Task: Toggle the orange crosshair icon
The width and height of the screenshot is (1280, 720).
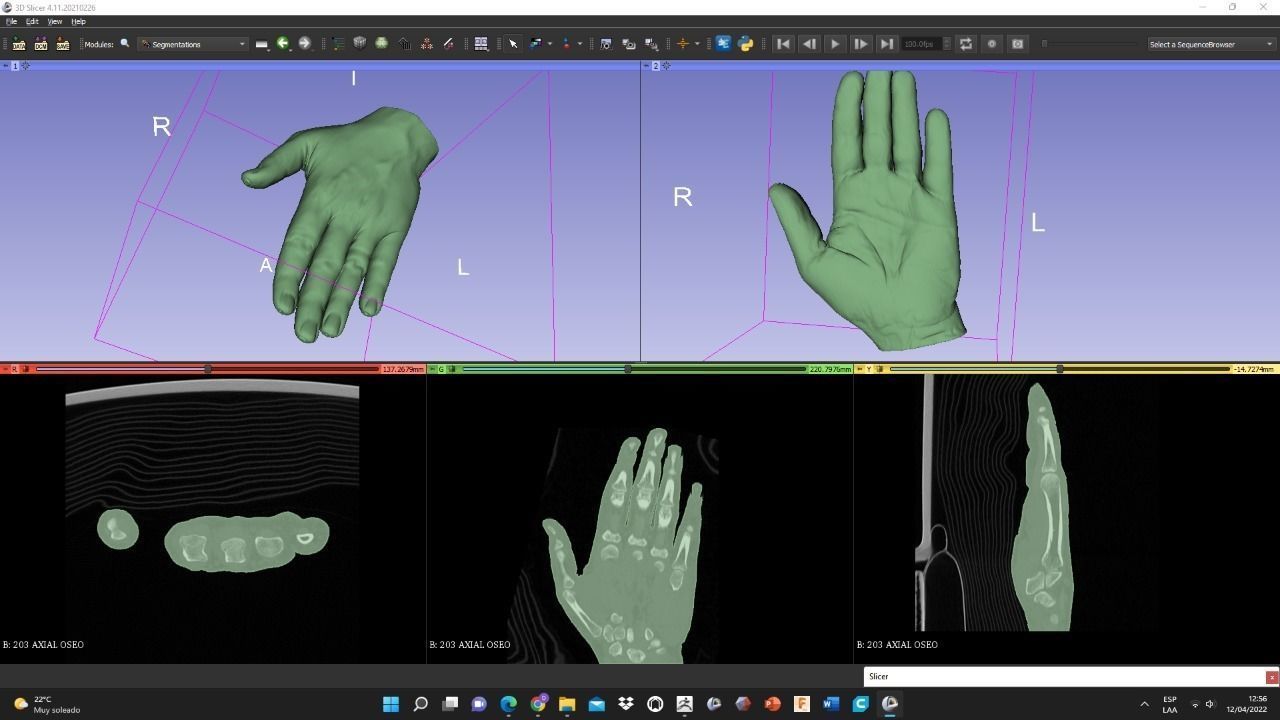Action: (x=683, y=44)
